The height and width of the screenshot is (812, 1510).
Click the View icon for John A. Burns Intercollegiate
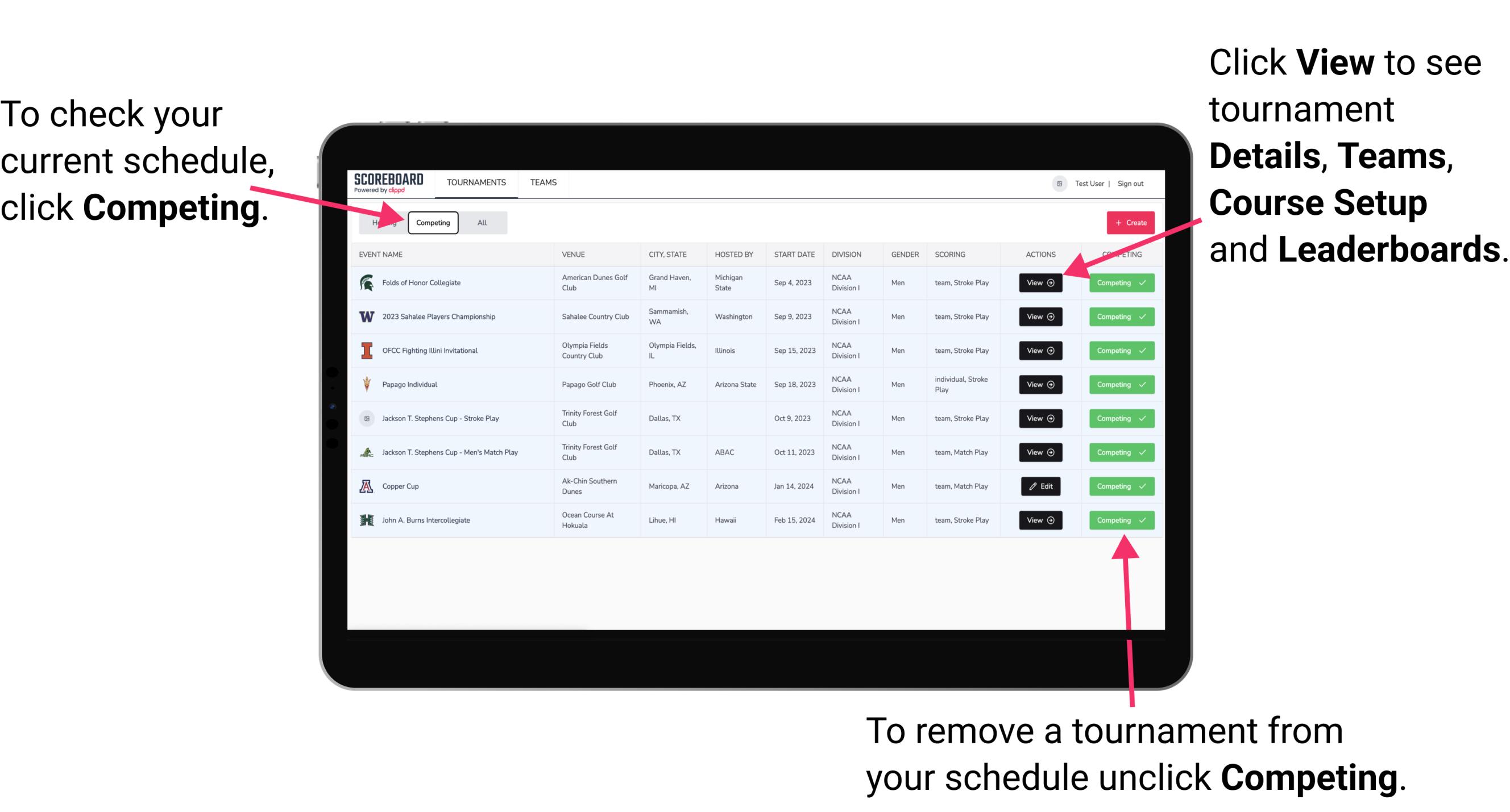coord(1040,520)
